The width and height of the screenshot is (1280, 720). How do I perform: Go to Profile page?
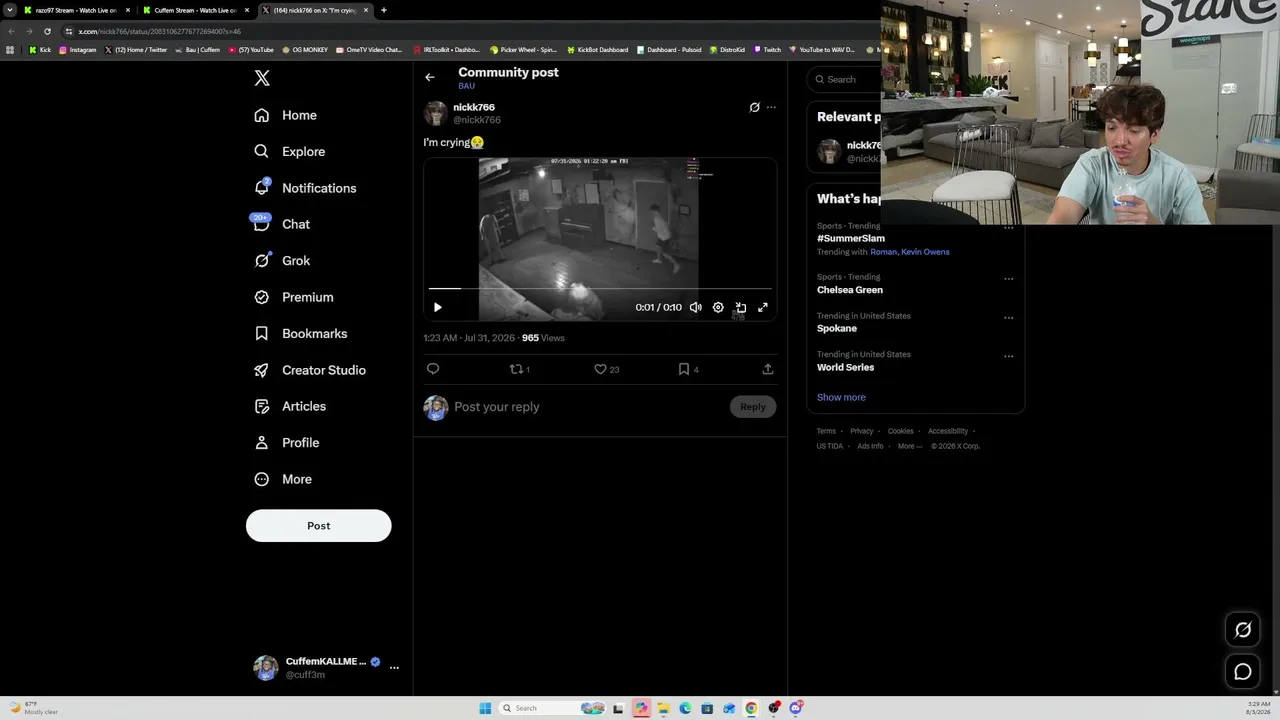point(286,443)
